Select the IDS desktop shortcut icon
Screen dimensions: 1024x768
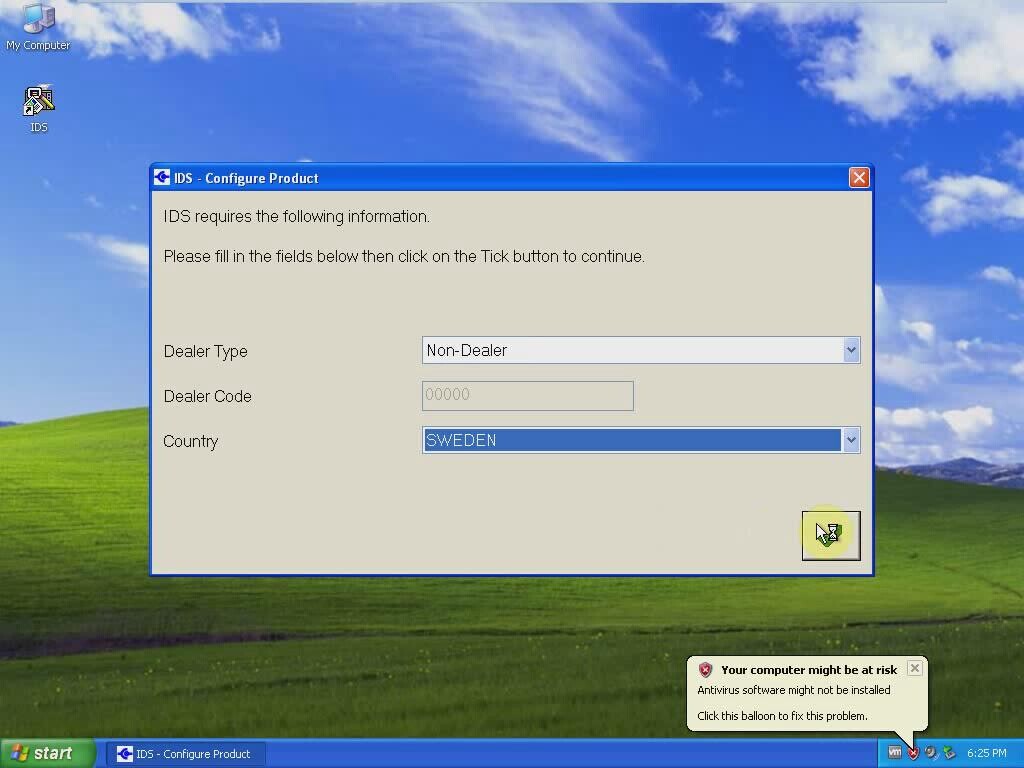(39, 109)
